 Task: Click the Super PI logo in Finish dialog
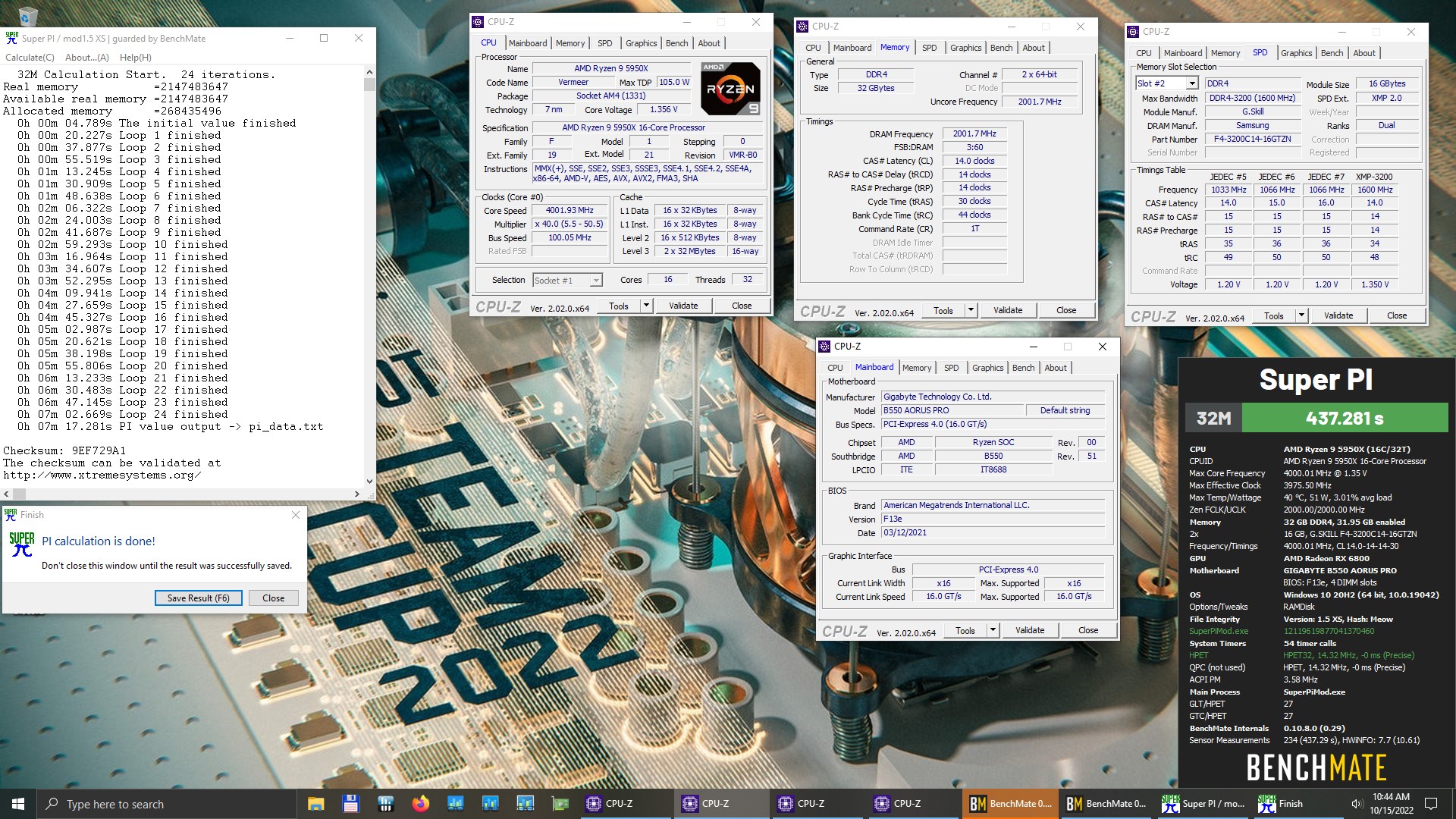point(22,544)
